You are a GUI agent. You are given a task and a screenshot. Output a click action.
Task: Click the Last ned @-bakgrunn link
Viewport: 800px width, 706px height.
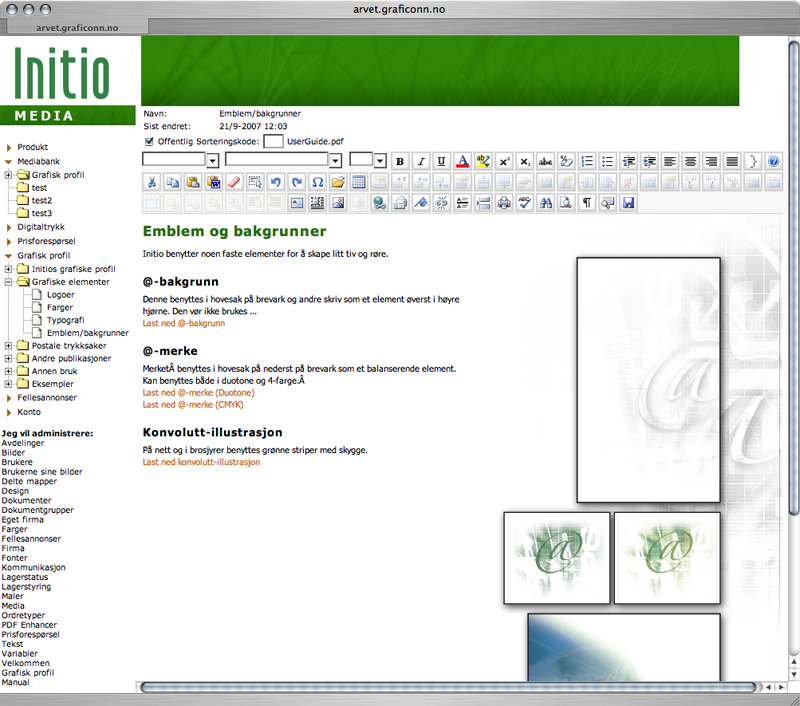[x=183, y=323]
